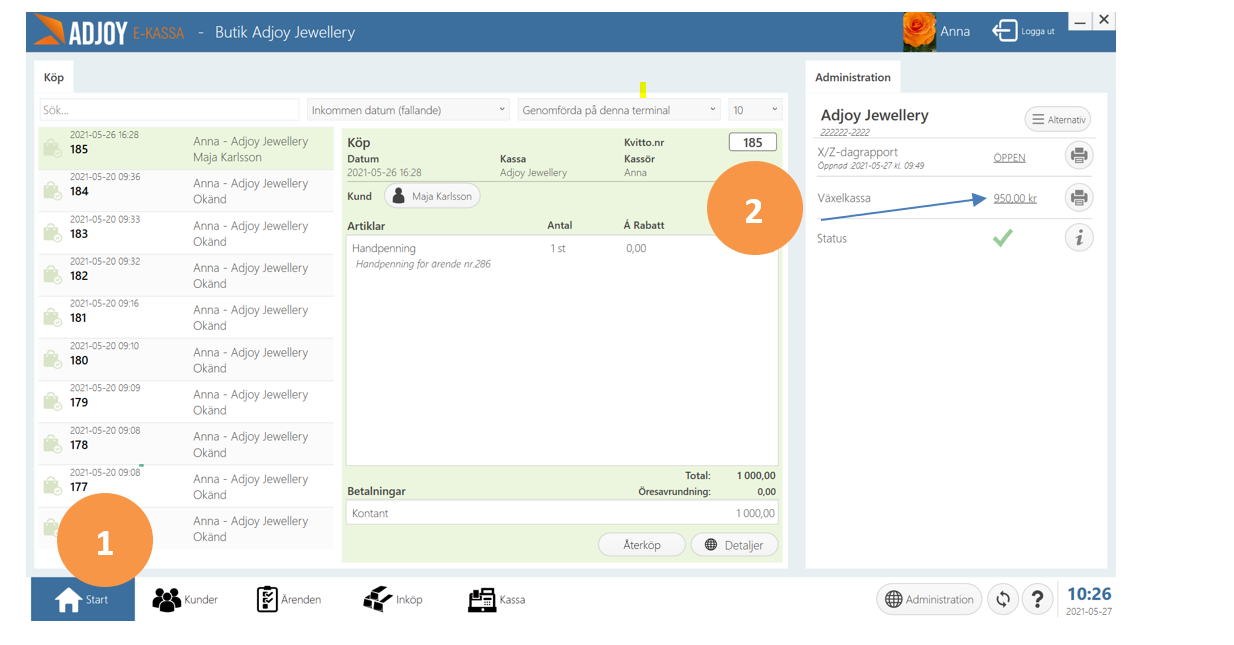Click the Logga ut icon
The height and width of the screenshot is (645, 1234).
pyautogui.click(x=1004, y=31)
